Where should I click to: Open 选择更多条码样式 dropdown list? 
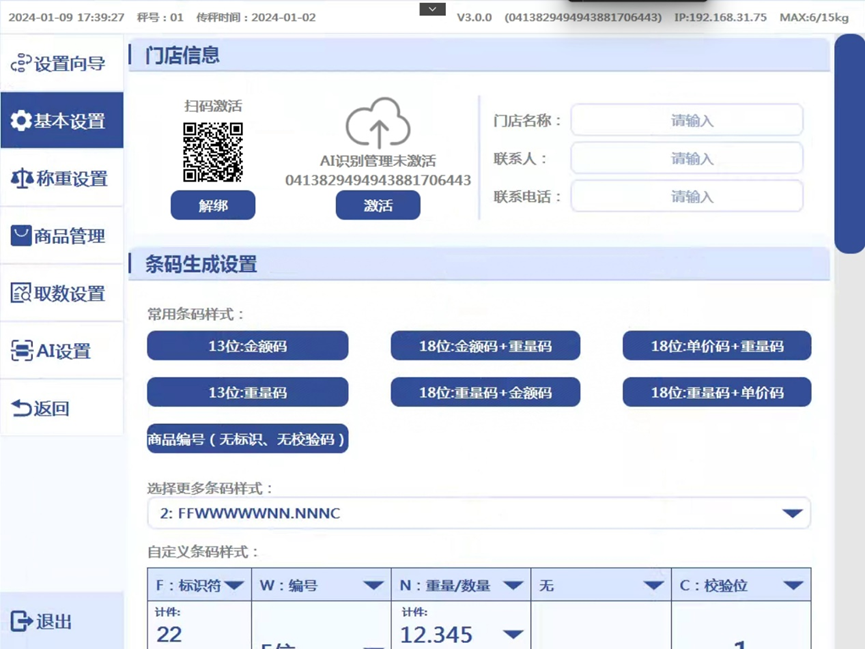792,514
